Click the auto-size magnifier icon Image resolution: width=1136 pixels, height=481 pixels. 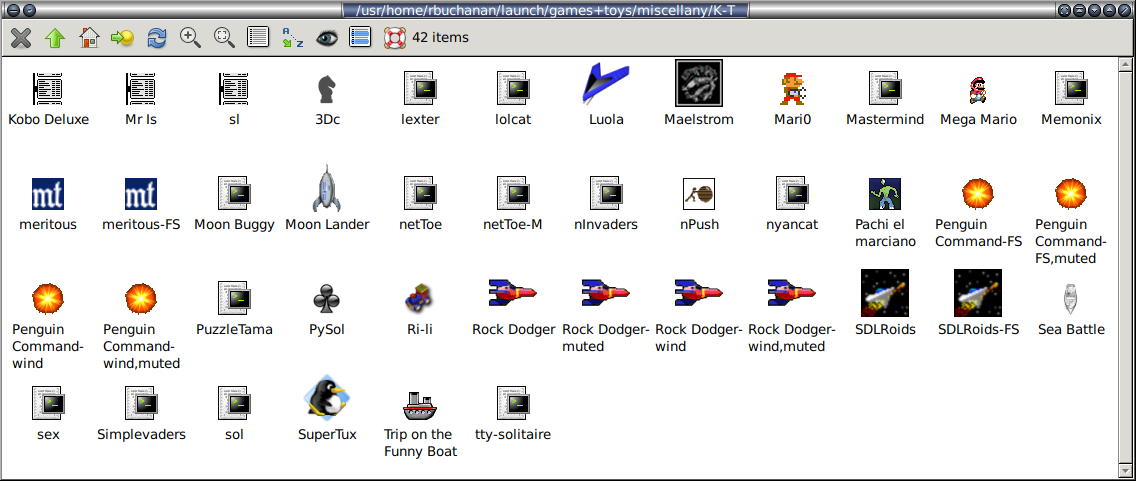[x=225, y=37]
